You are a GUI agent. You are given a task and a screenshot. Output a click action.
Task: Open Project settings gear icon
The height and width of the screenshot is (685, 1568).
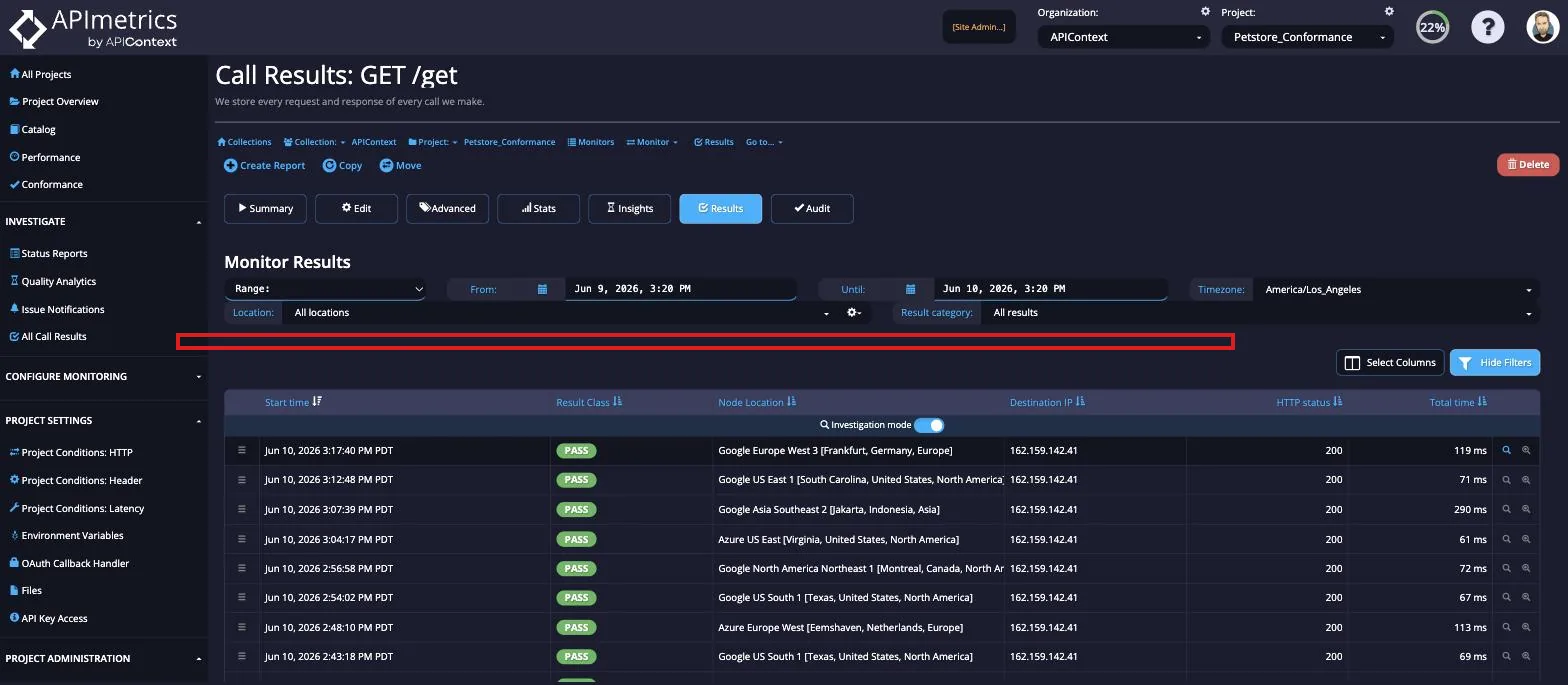pos(1389,12)
